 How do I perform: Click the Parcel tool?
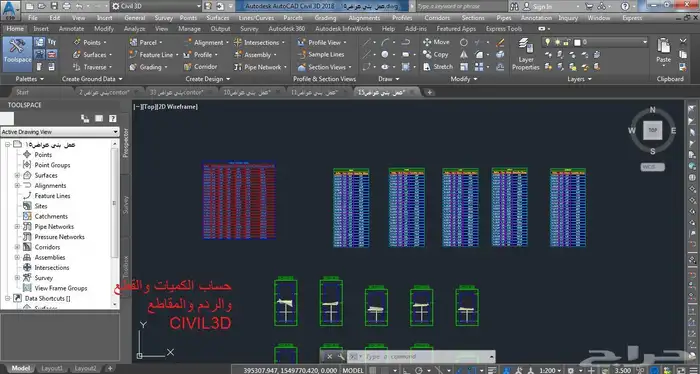coord(146,42)
